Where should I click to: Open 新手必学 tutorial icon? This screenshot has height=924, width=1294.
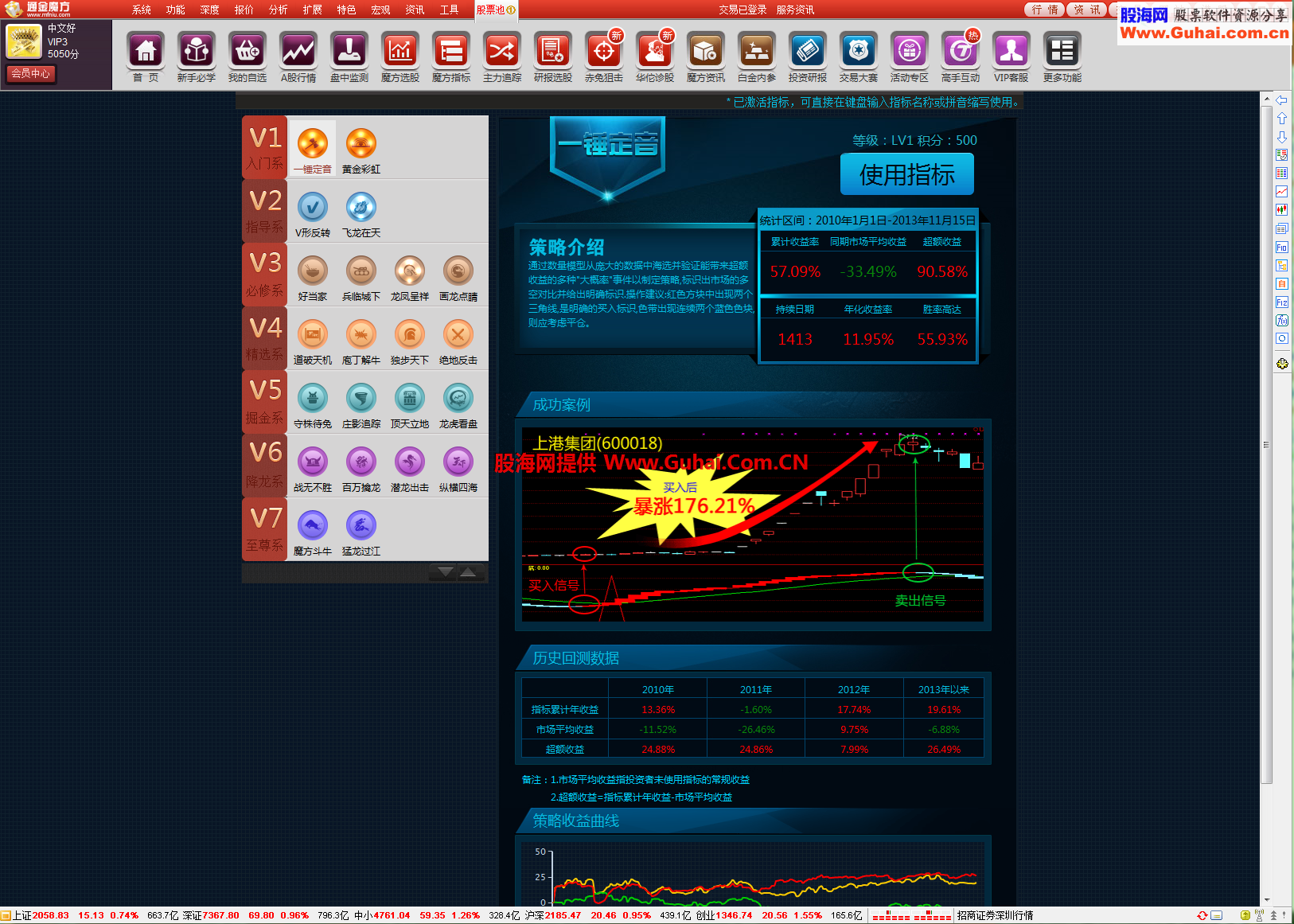coord(197,57)
